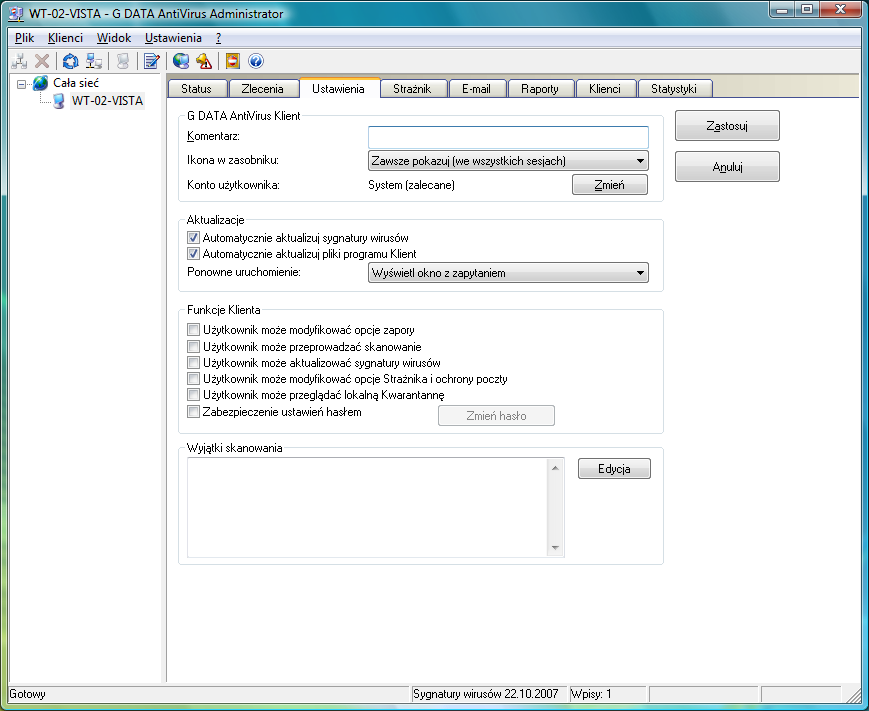Click the Zastosuj button

(x=727, y=126)
